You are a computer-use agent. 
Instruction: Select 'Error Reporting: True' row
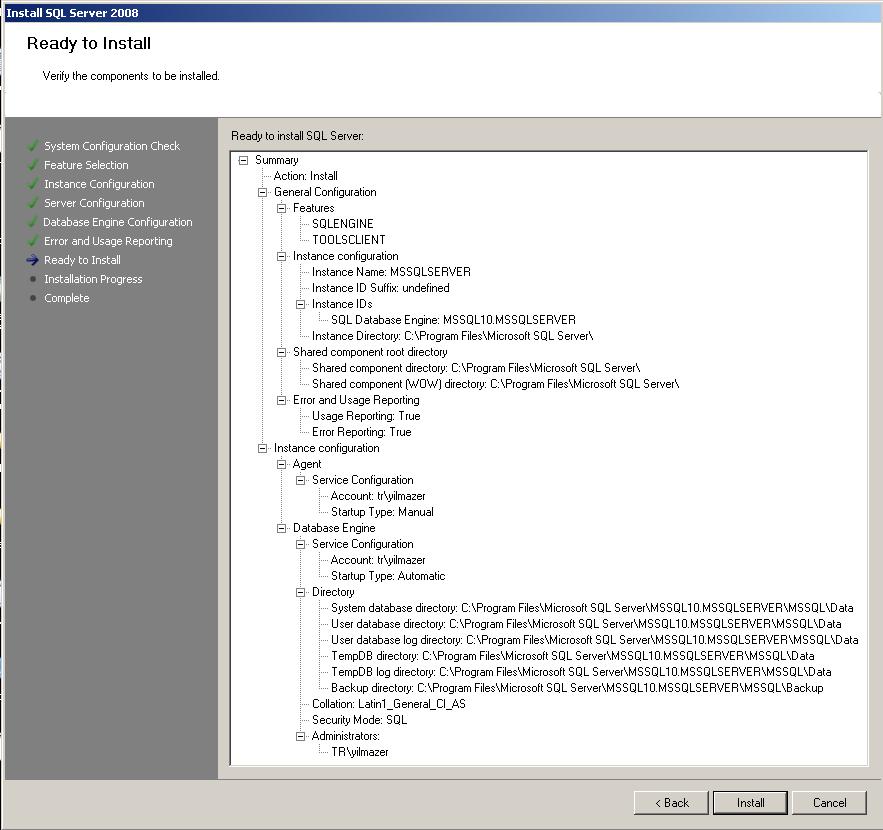362,432
